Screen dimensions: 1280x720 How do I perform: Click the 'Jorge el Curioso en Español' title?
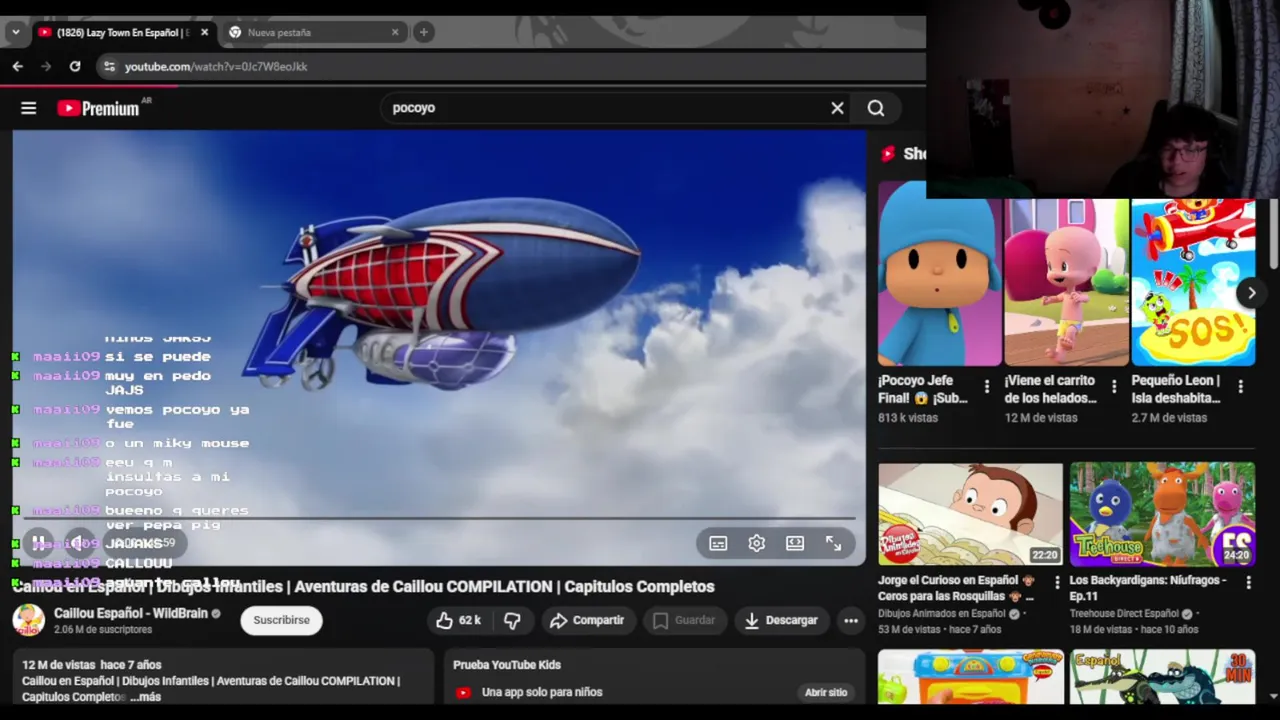(956, 588)
